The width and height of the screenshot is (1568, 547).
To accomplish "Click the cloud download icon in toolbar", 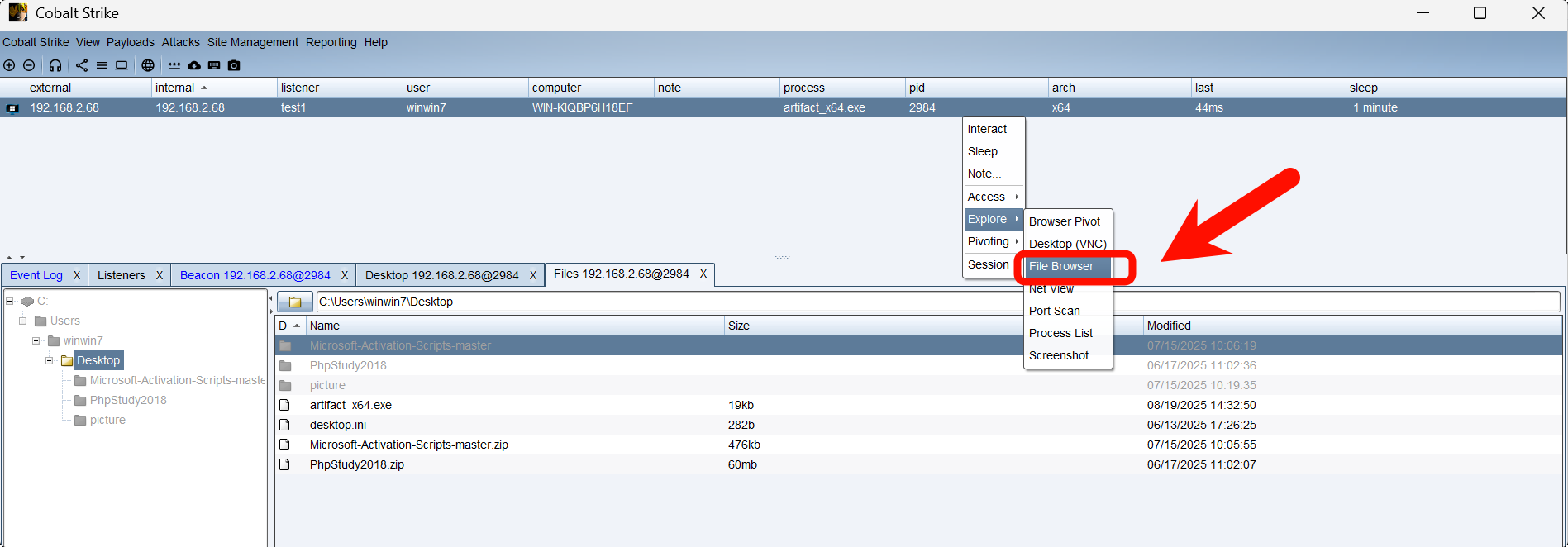I will pos(194,65).
